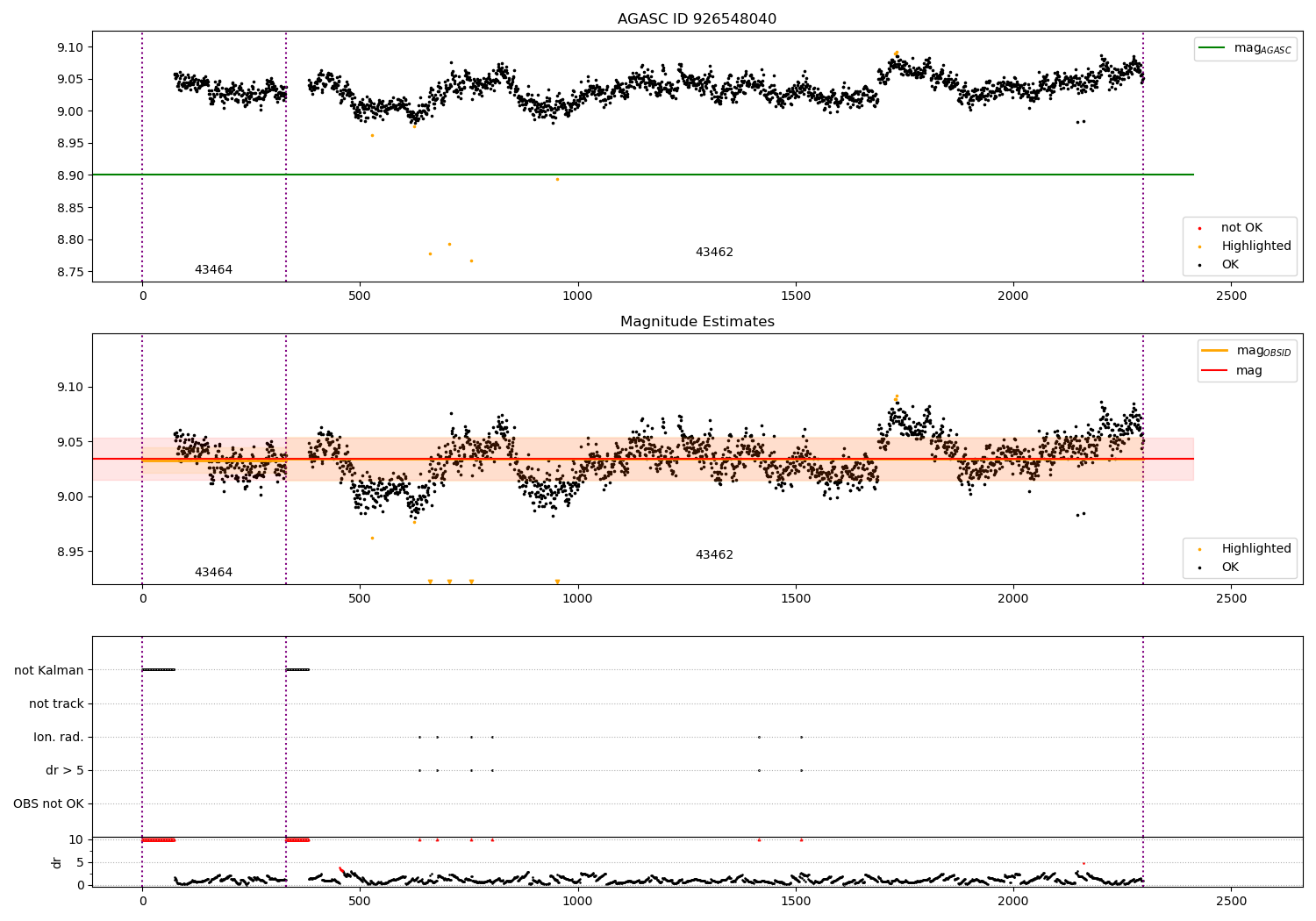Click the 8.85 y-tick in top panel
The height and width of the screenshot is (921, 1316).
(68, 208)
